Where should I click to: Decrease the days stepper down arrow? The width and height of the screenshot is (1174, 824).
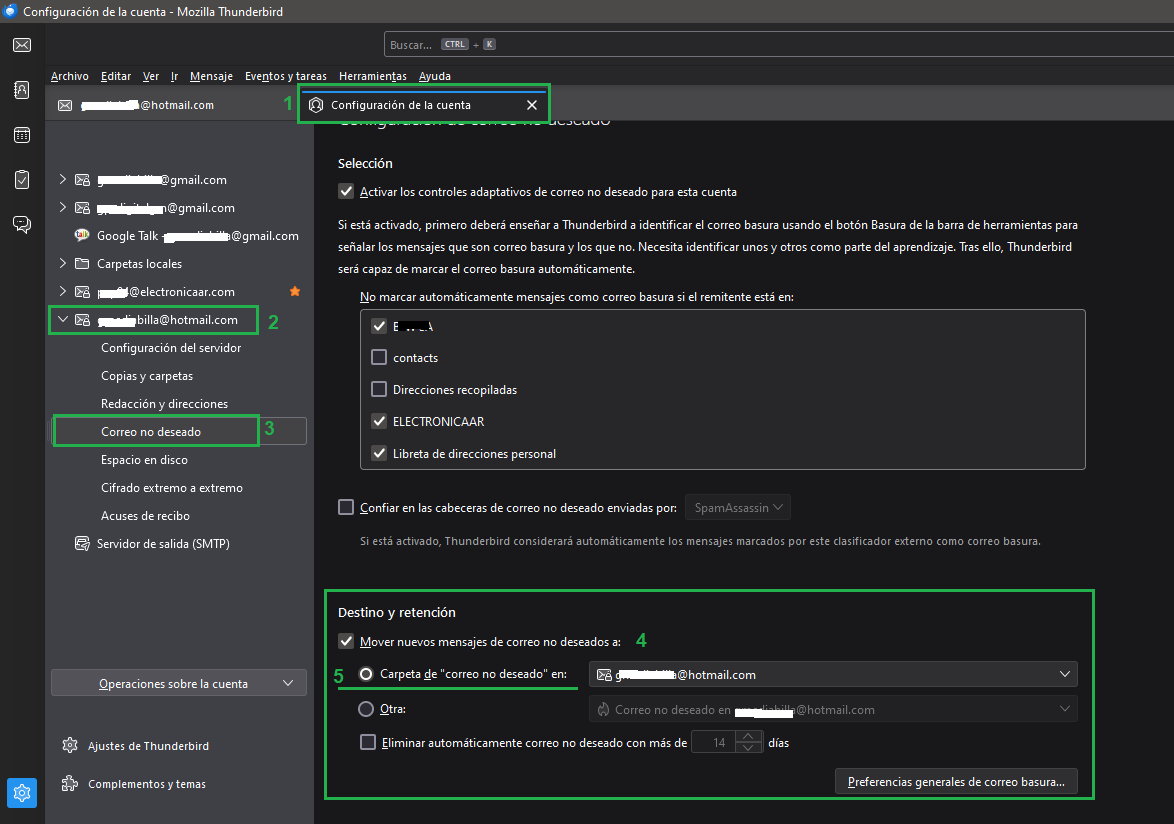(749, 748)
